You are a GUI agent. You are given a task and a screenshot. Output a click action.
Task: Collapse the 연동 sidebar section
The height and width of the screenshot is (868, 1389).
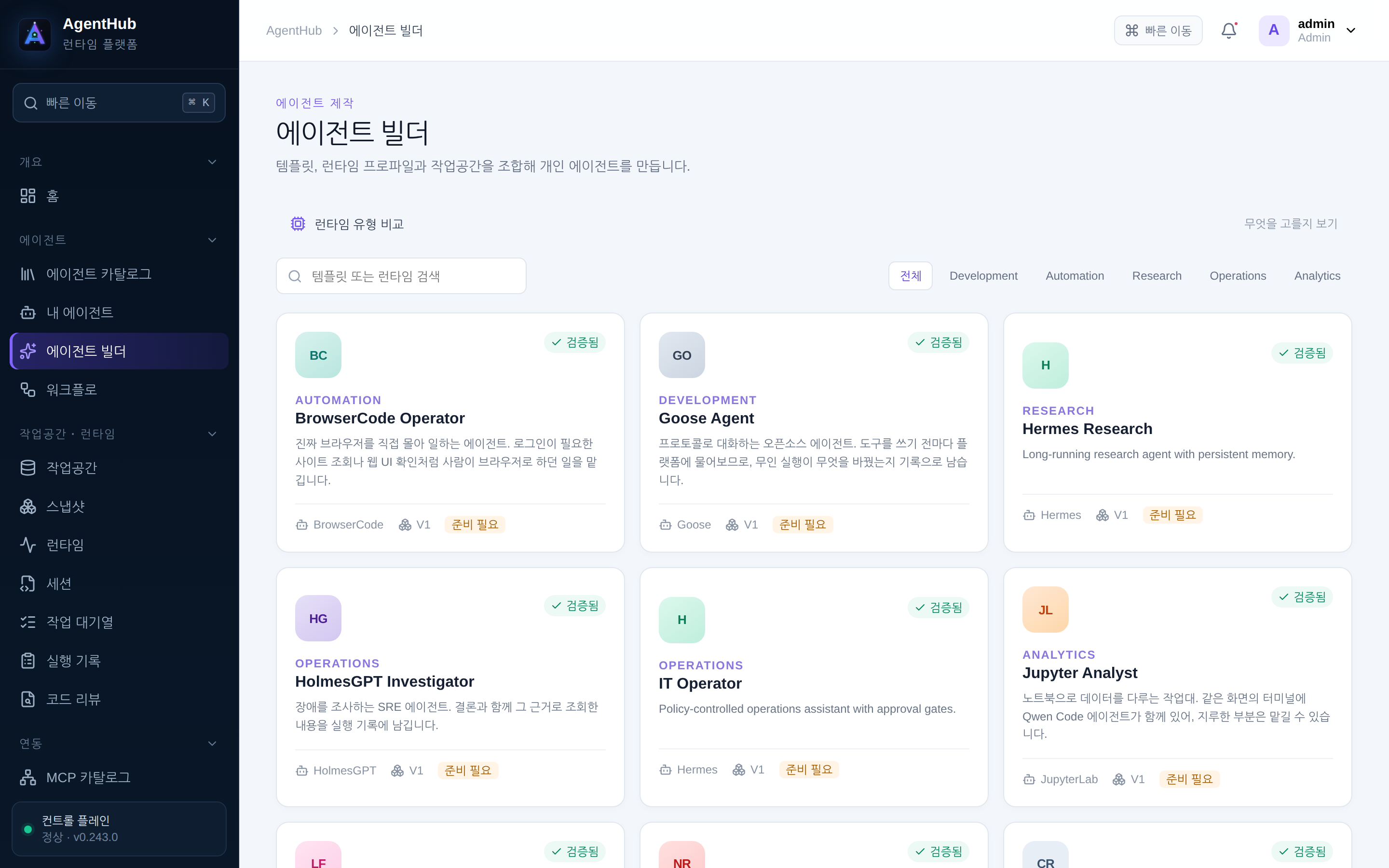tap(212, 744)
